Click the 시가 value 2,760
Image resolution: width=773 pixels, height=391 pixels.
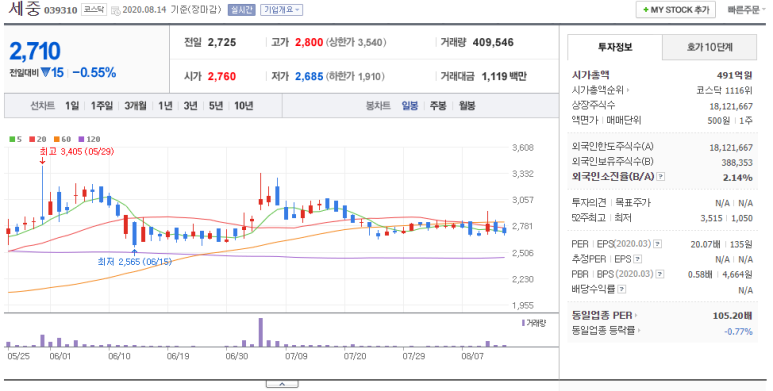click(222, 76)
